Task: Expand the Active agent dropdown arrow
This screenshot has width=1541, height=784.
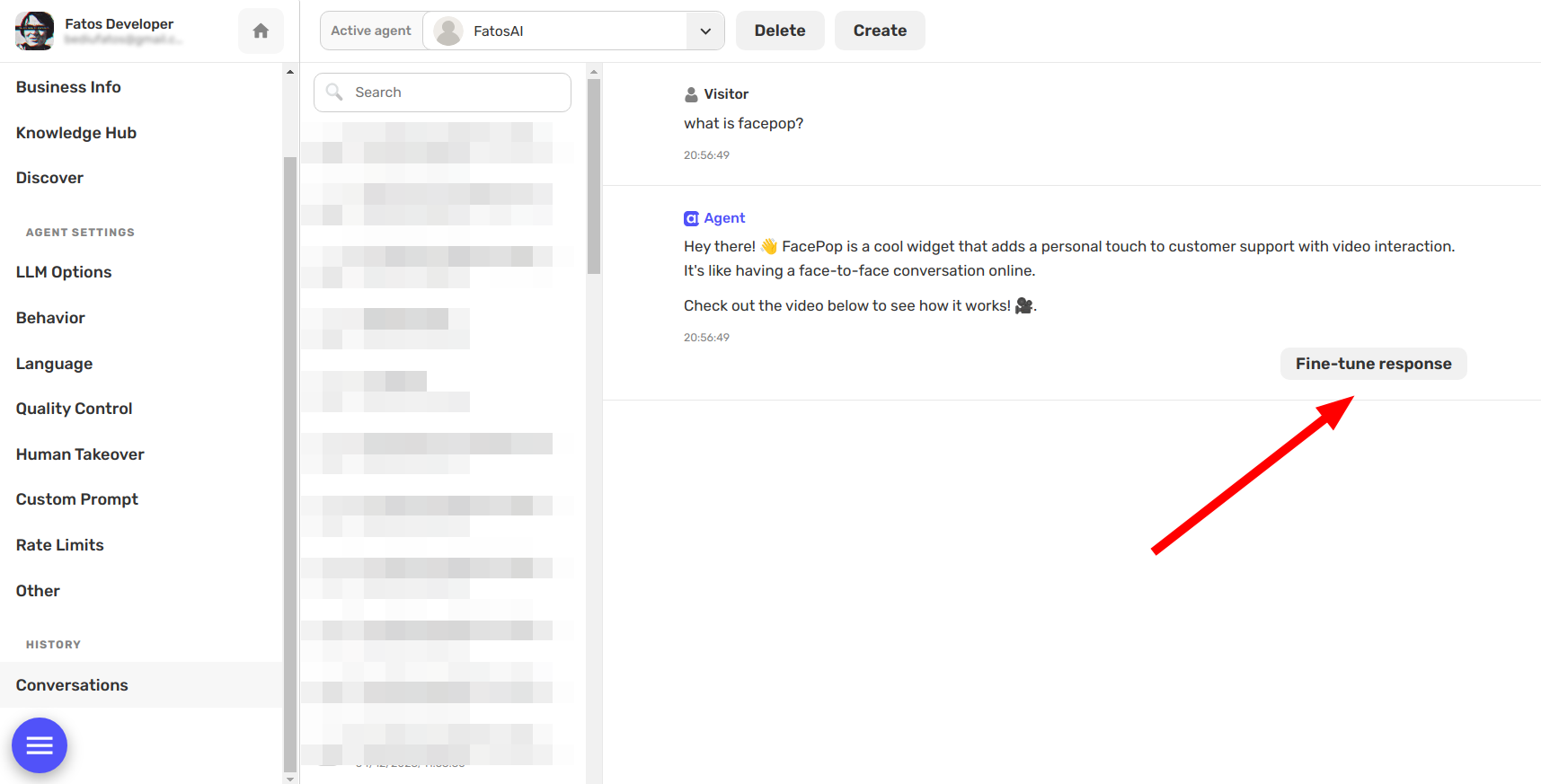Action: (x=705, y=31)
